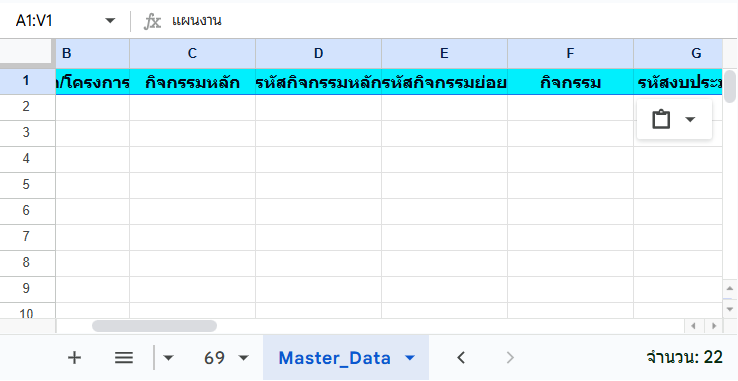Click the scroll down arrow
Viewport: 738px width, 381px height.
point(730,309)
